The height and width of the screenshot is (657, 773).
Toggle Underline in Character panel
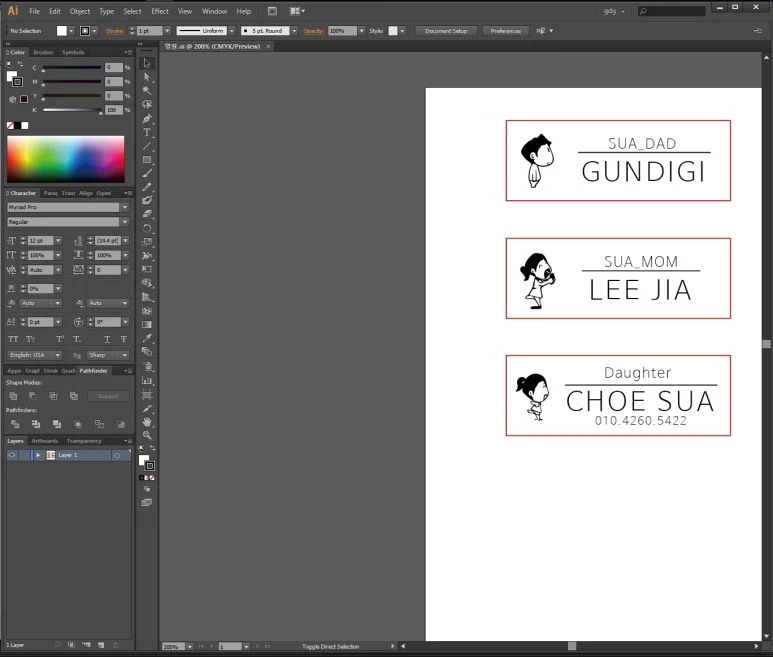pyautogui.click(x=107, y=339)
